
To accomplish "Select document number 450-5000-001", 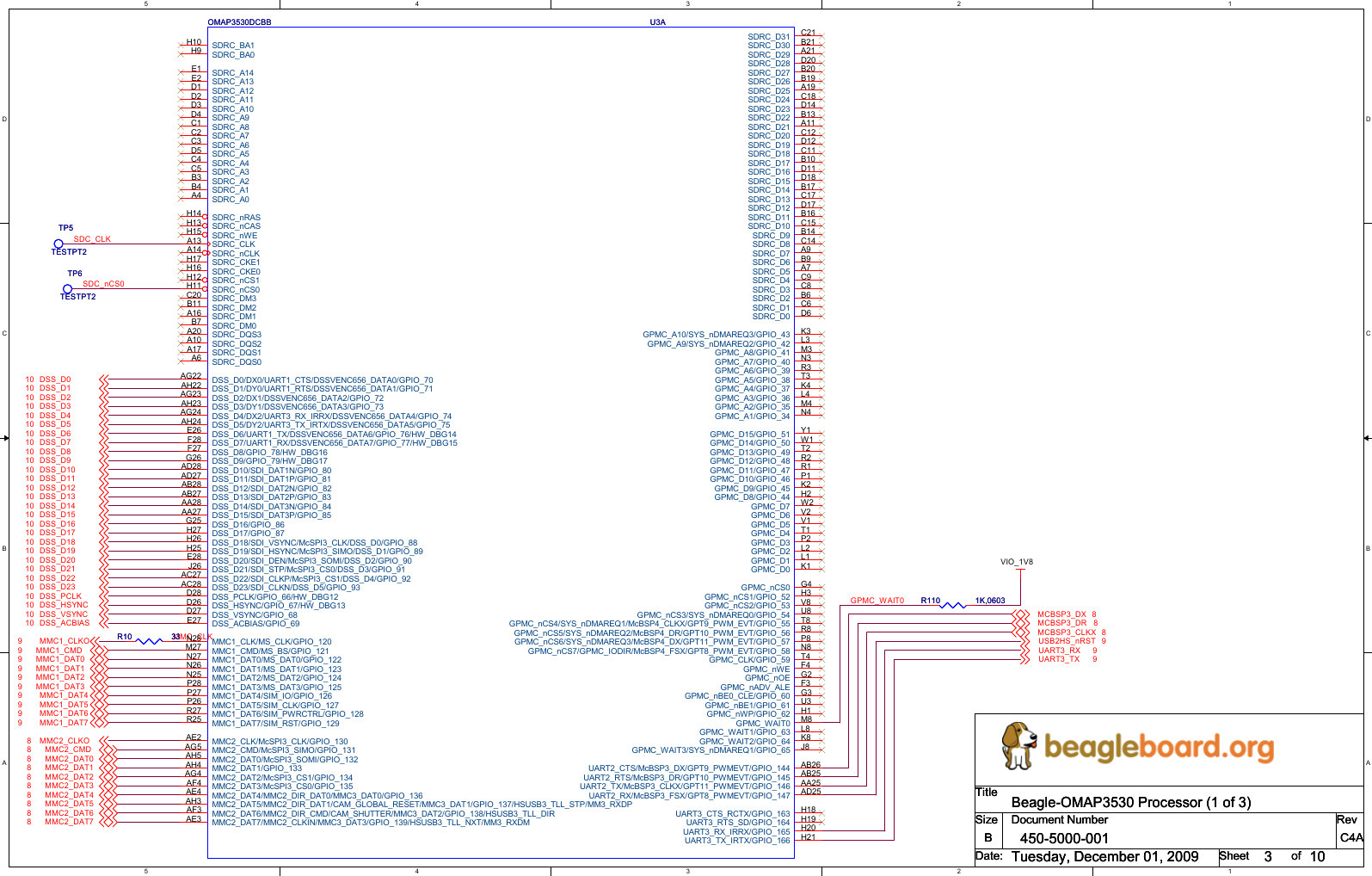I will [1064, 839].
